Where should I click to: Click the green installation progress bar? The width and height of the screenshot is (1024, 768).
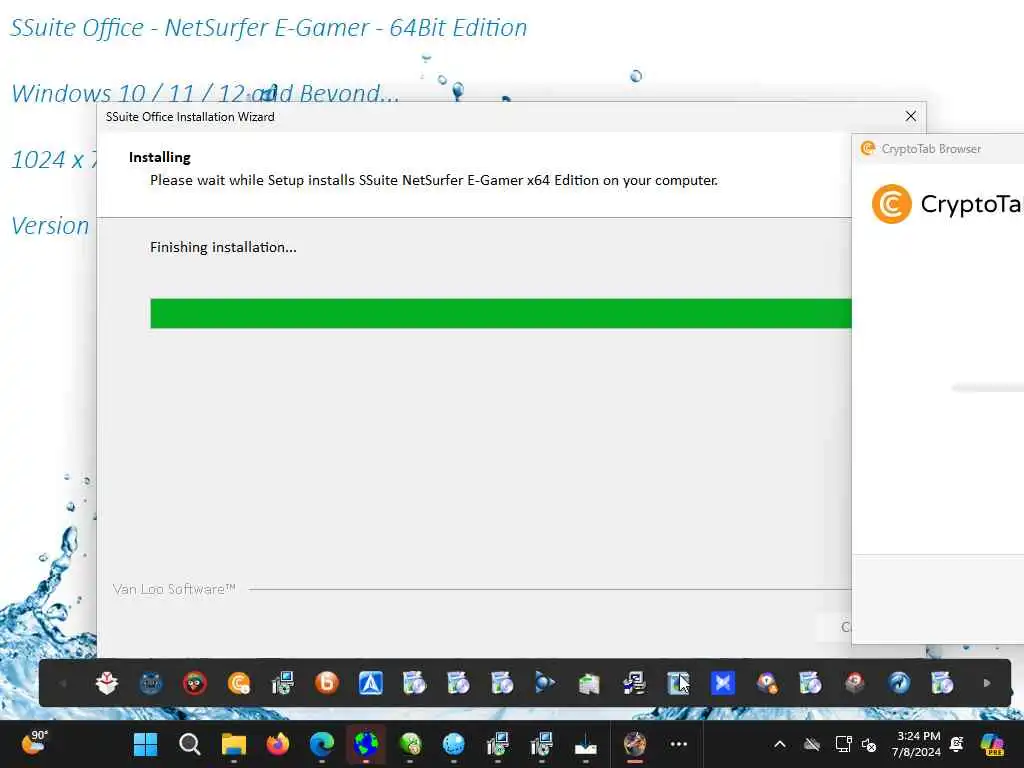[x=501, y=313]
